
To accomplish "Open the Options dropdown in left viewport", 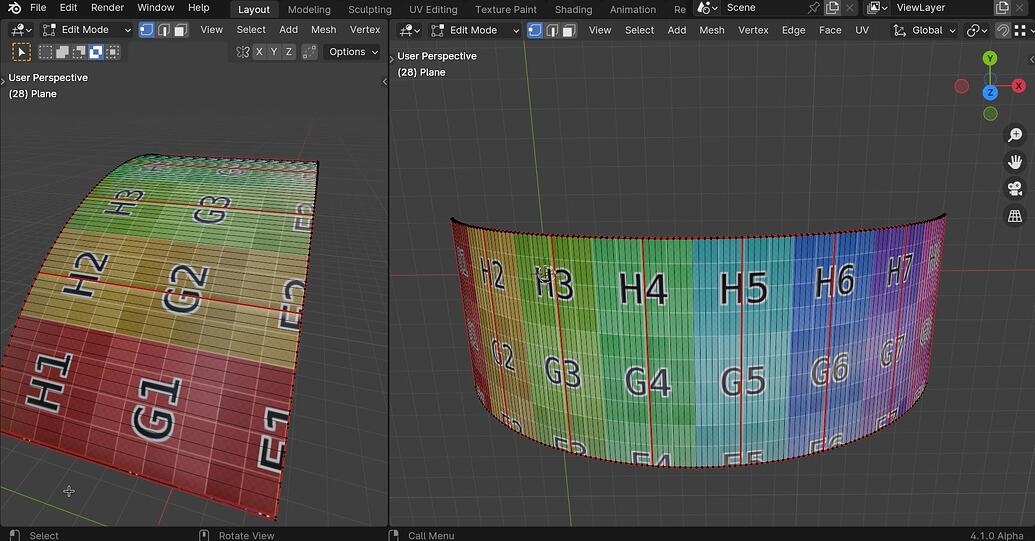I will click(x=354, y=52).
